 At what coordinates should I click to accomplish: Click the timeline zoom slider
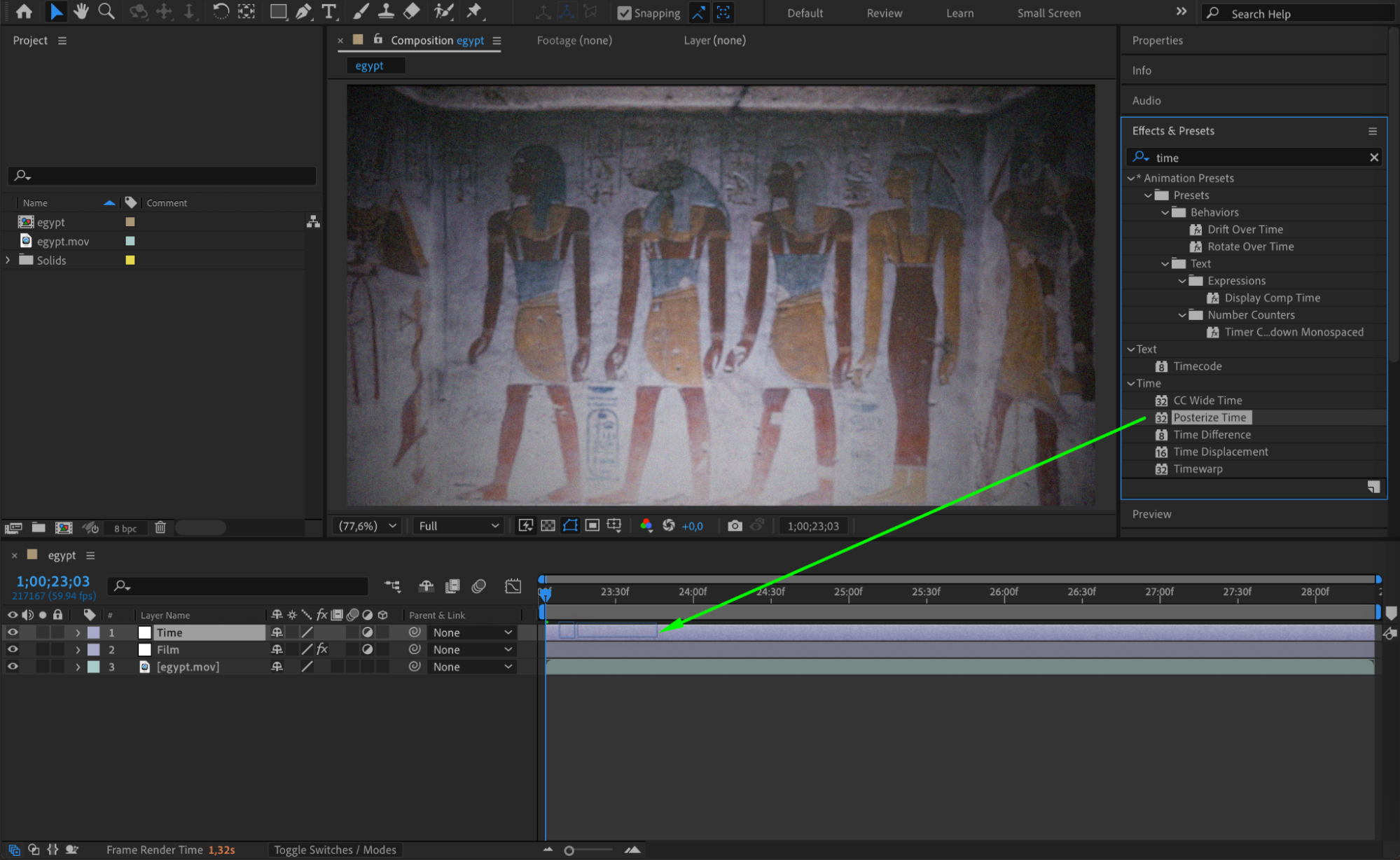pyautogui.click(x=569, y=850)
